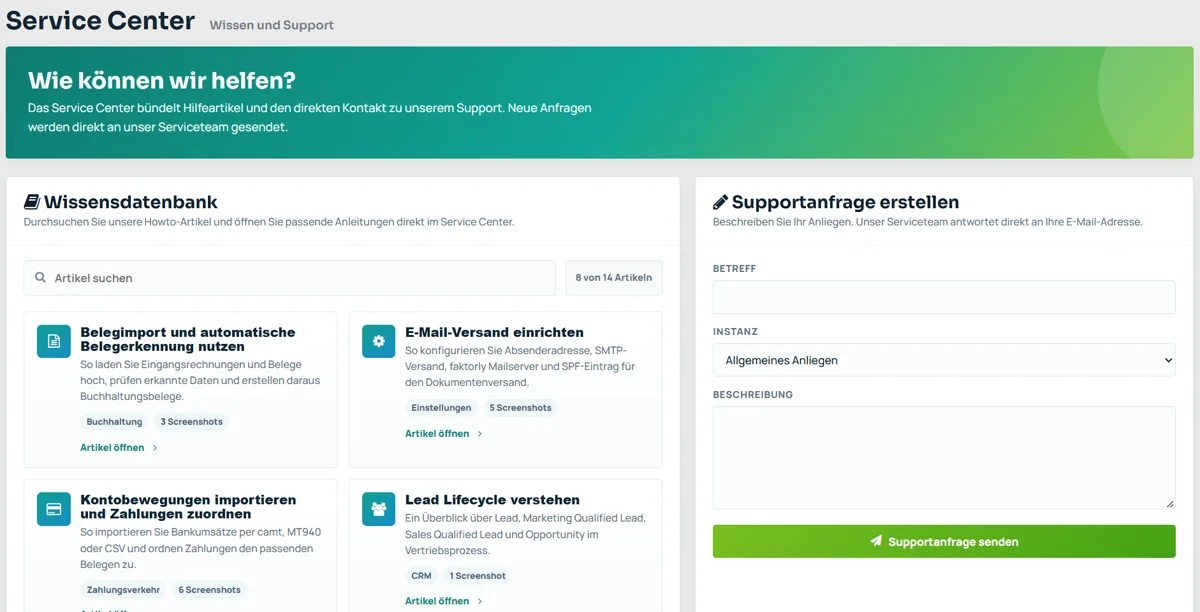Click the title E-Mail-Versand einrichten
The height and width of the screenshot is (612, 1200).
[494, 332]
